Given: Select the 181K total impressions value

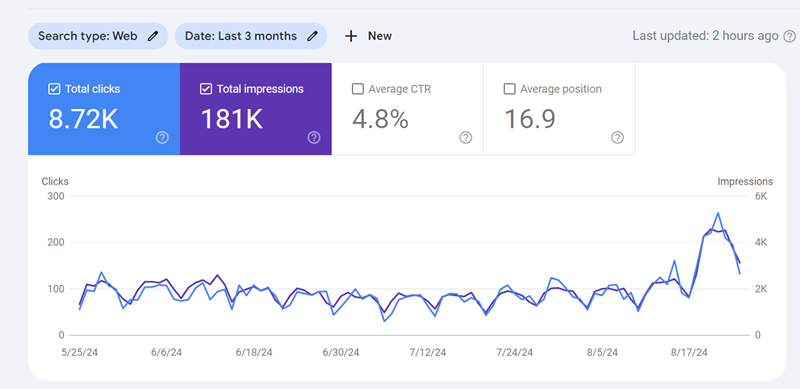Looking at the screenshot, I should (x=232, y=119).
